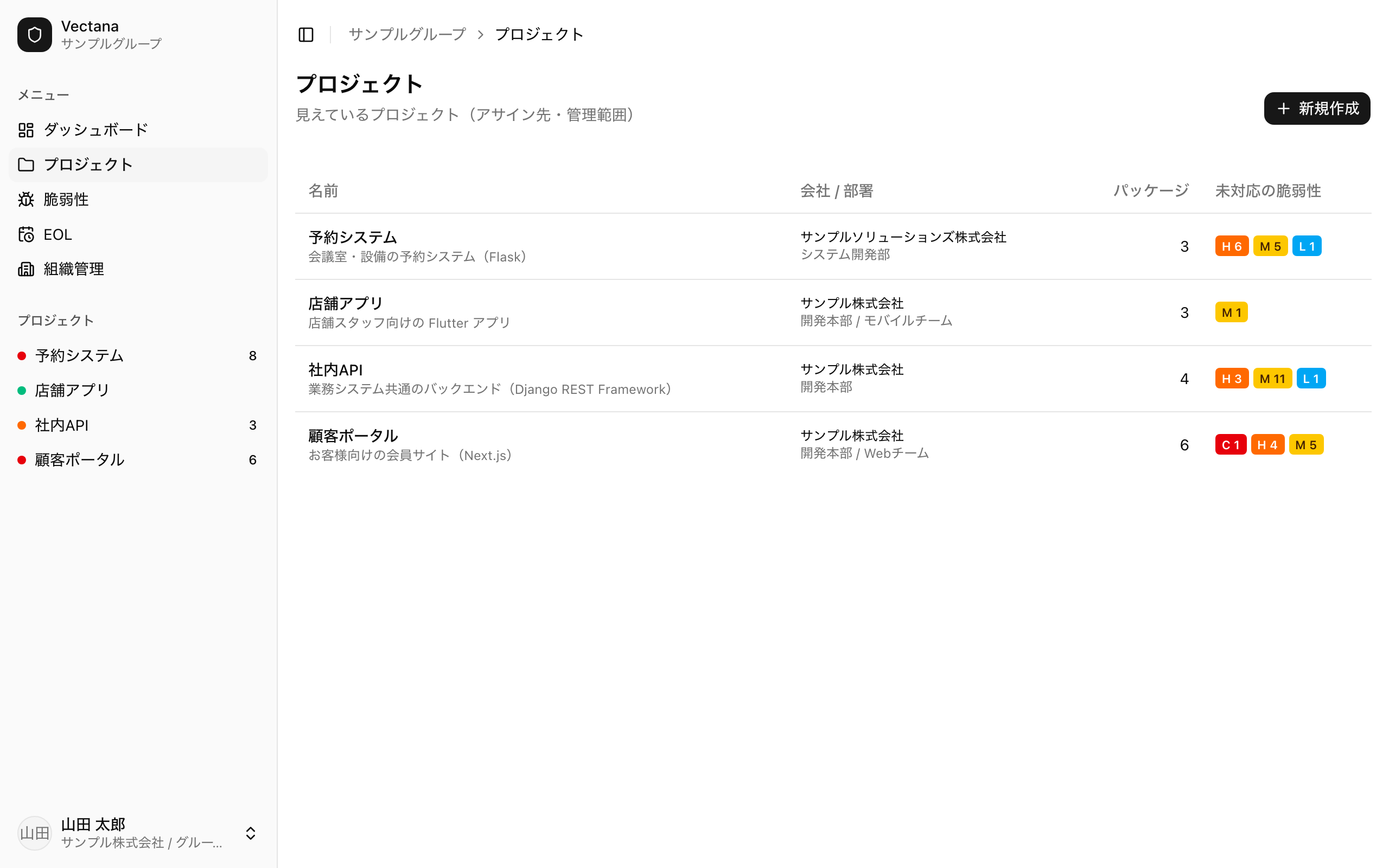This screenshot has width=1389, height=868.
Task: Click count 6 next to sidebar 顧客ポータル
Action: [x=252, y=460]
